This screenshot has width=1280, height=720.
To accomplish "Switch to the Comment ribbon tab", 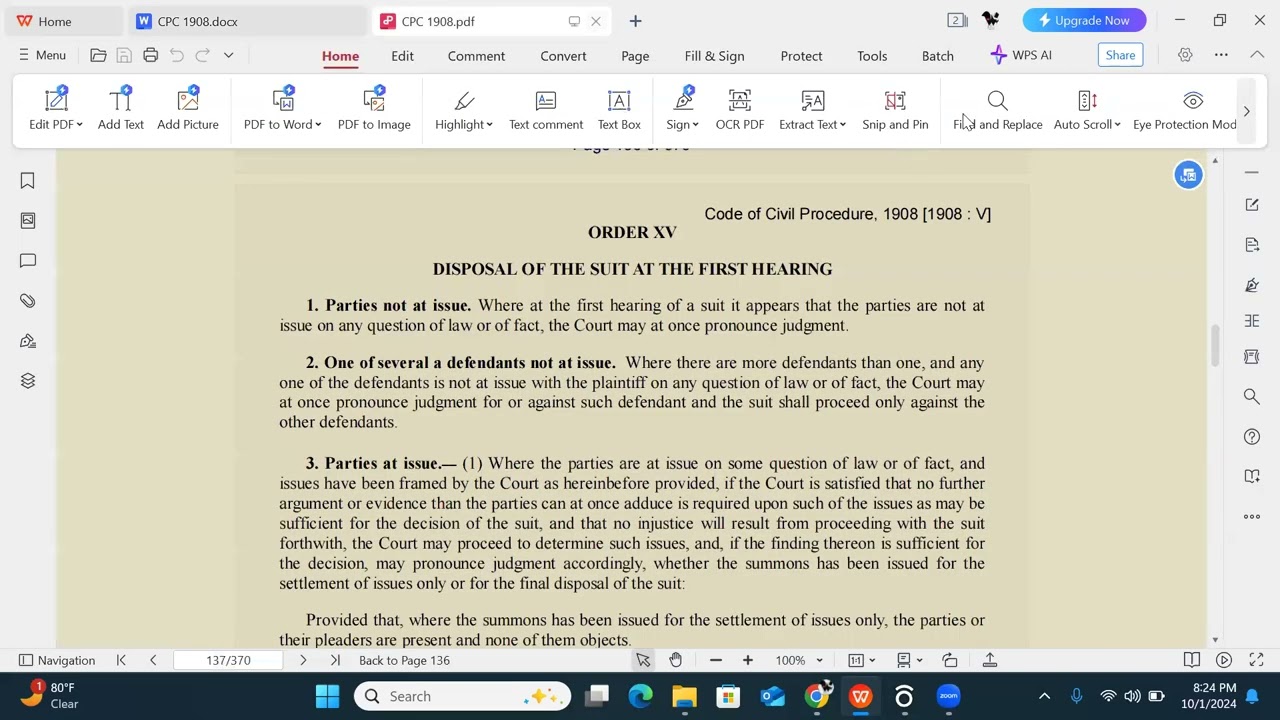I will (476, 56).
